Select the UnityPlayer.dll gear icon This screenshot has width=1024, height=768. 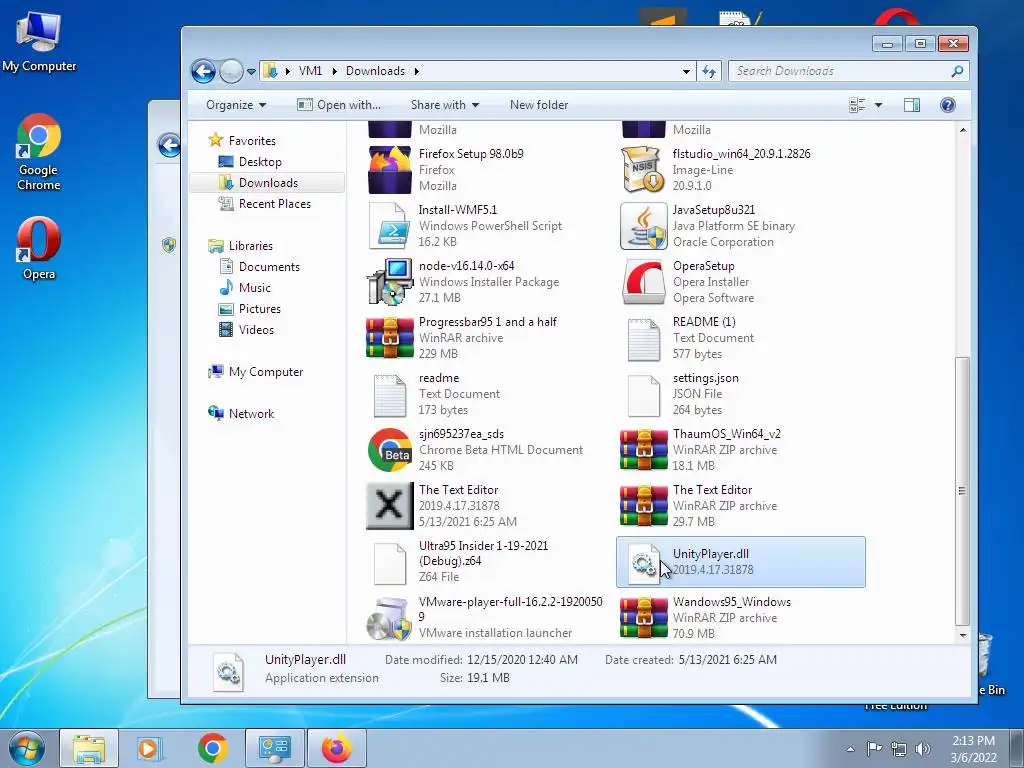click(x=643, y=563)
